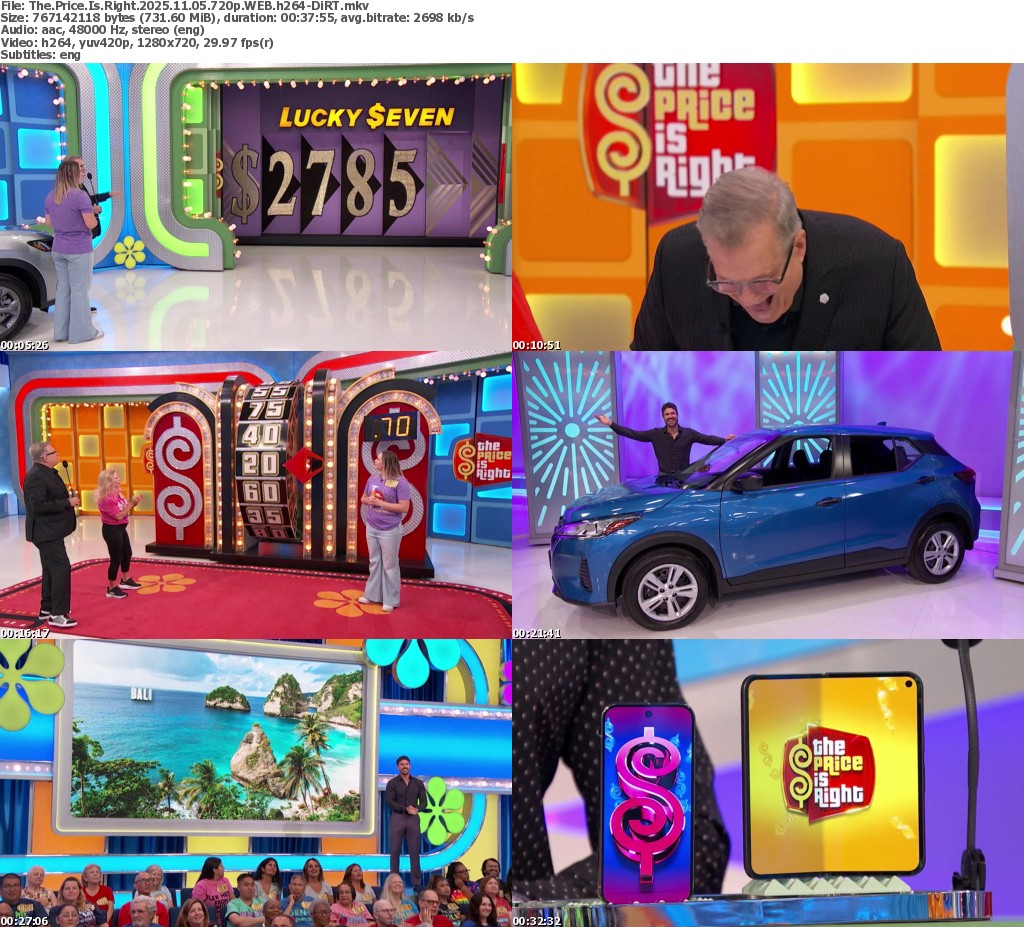Jump to the 00:16:17 timestamp
Screen dimensions: 1024x927
point(24,633)
